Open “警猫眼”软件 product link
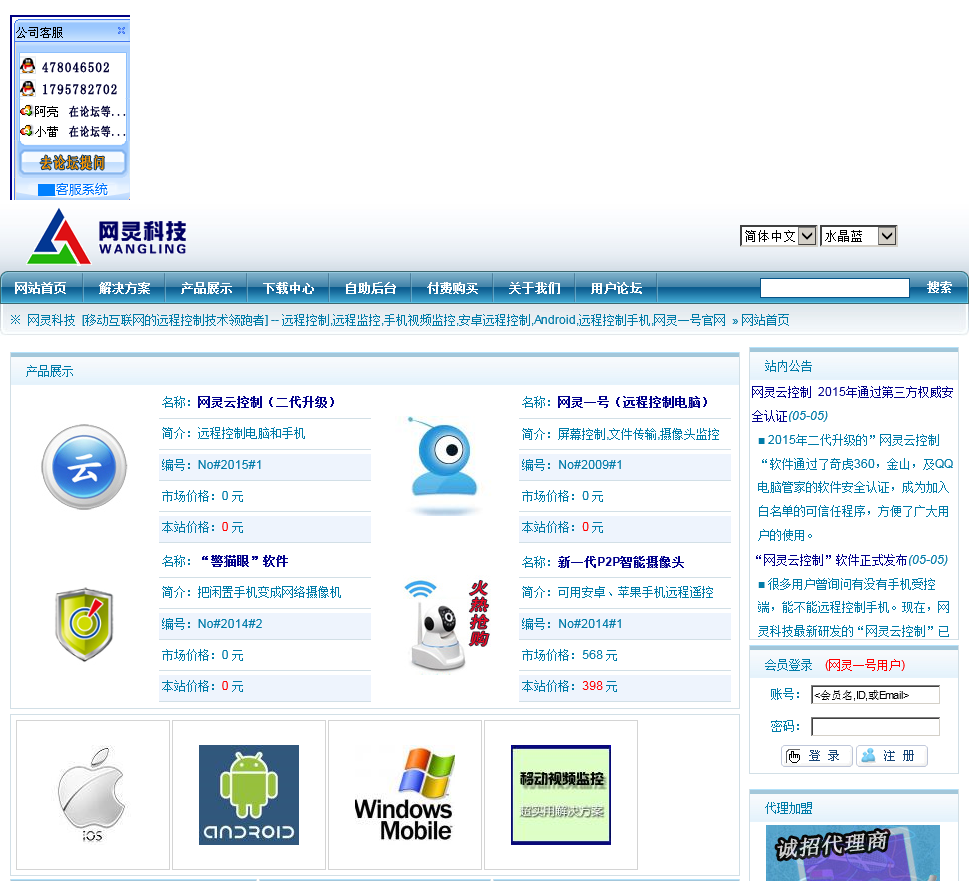The width and height of the screenshot is (969, 881). point(243,561)
